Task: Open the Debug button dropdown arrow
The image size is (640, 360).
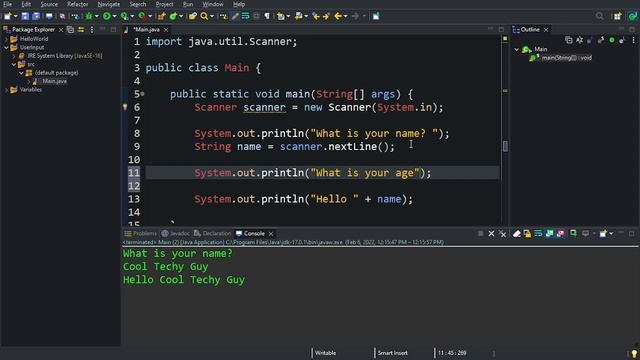Action: [96, 16]
